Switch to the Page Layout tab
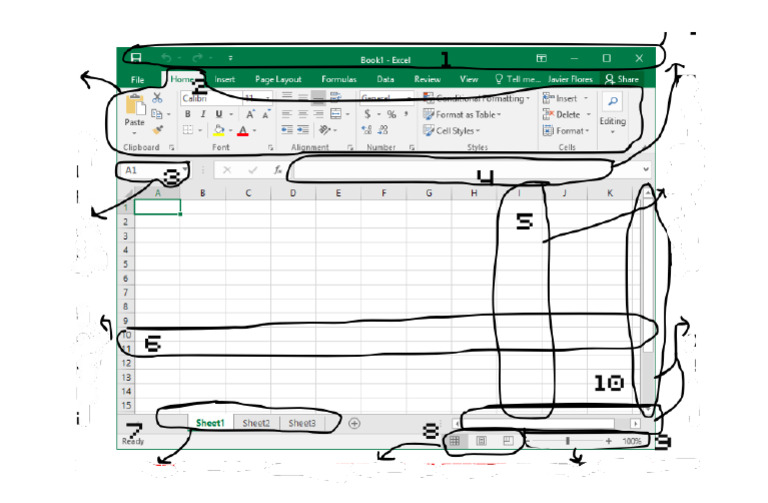 coord(278,79)
